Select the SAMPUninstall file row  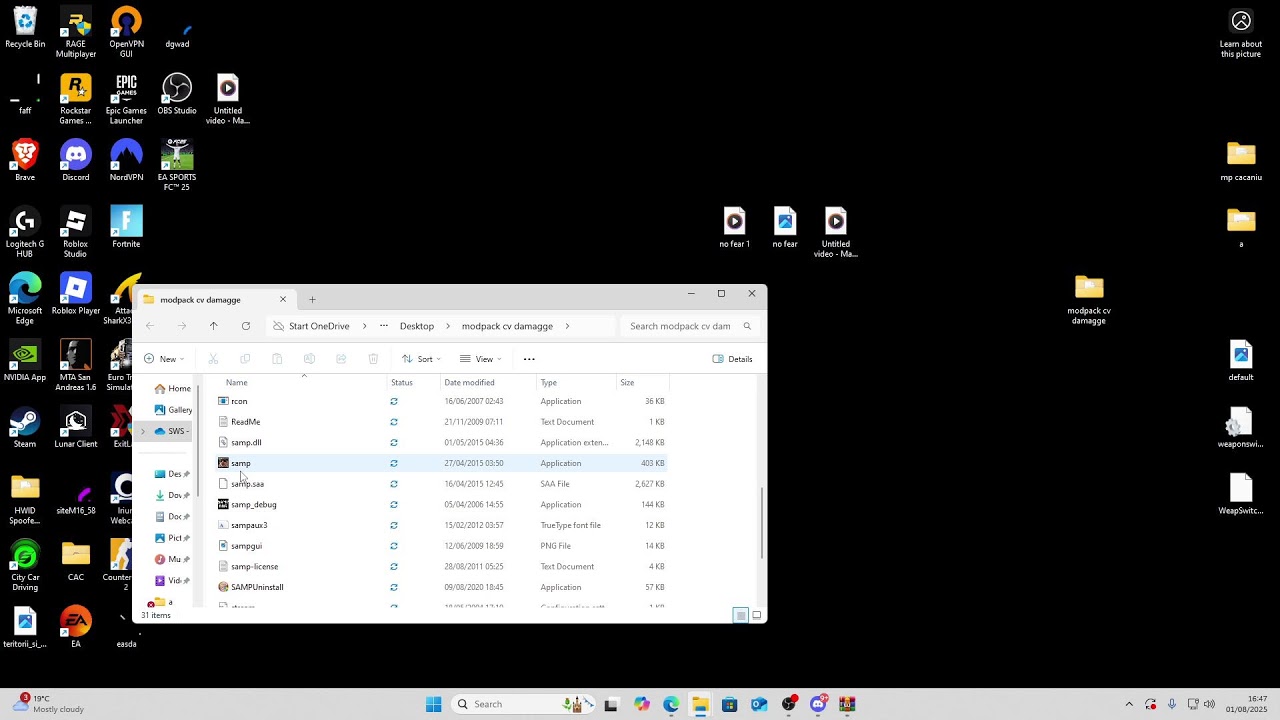point(441,587)
